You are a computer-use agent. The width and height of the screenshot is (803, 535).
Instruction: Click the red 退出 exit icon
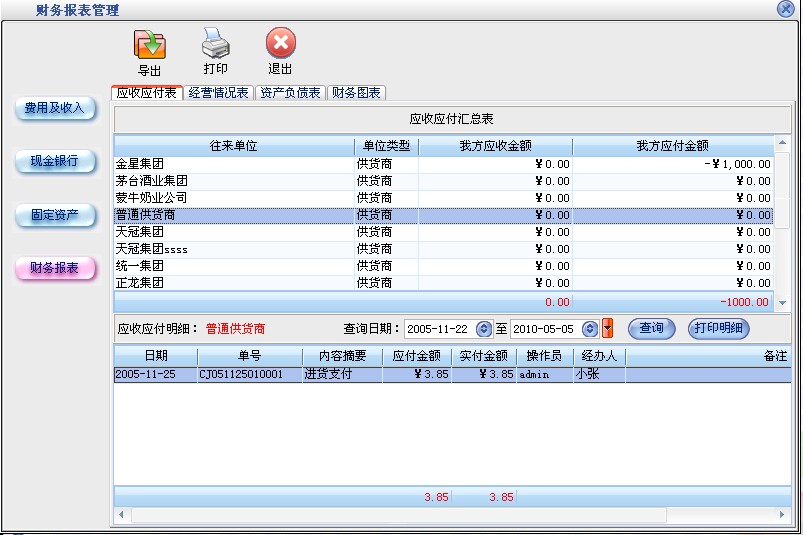(x=281, y=44)
